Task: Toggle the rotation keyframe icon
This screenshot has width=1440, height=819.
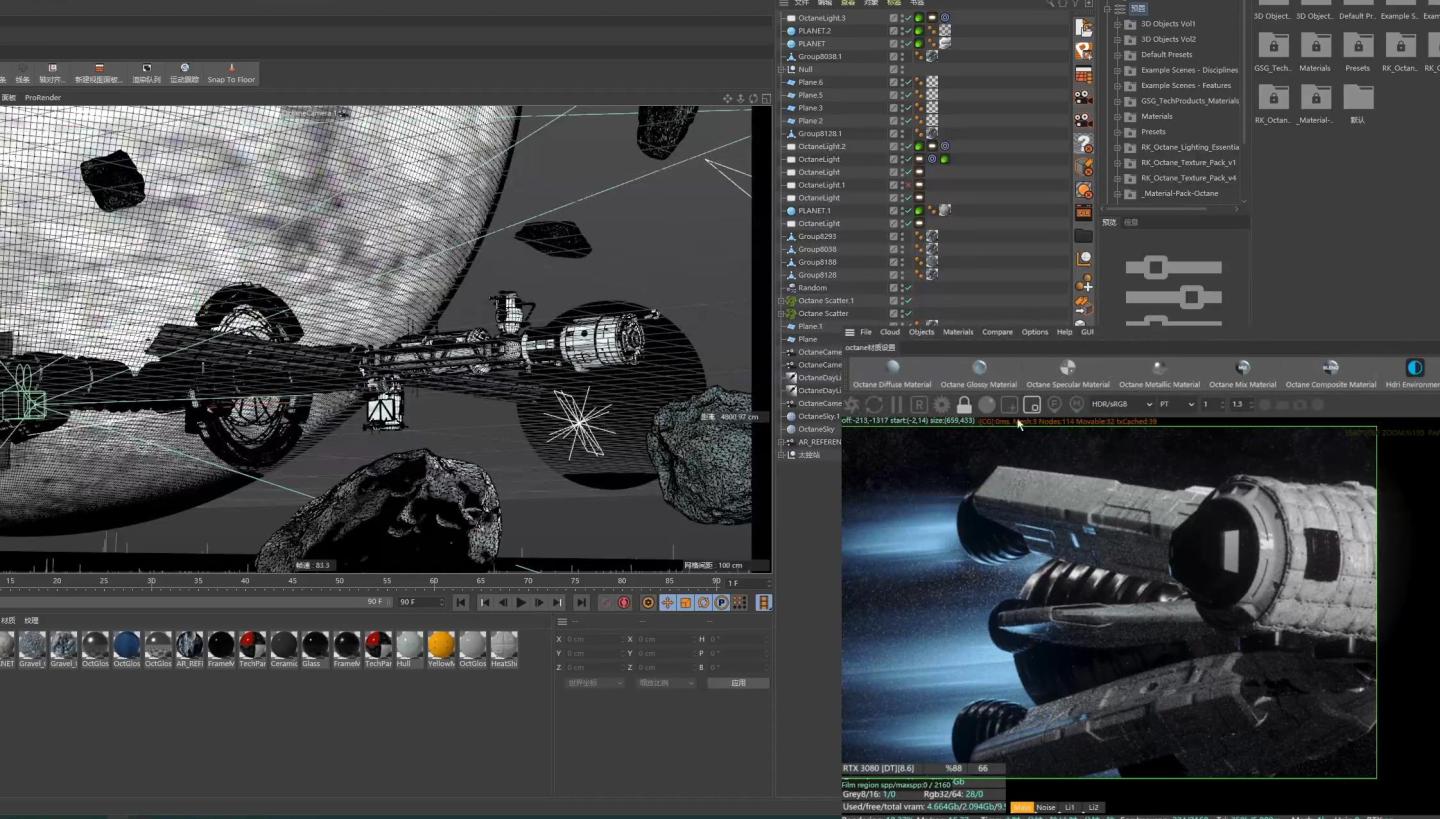Action: pyautogui.click(x=703, y=602)
